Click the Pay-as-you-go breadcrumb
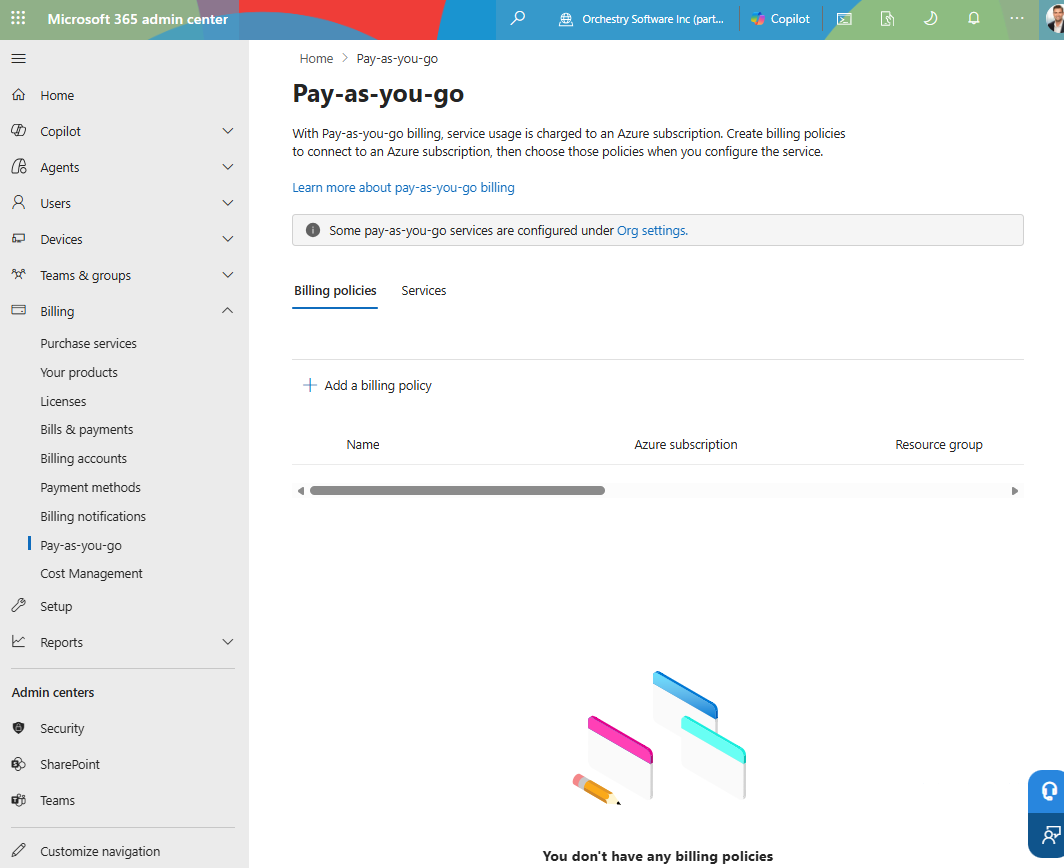 (397, 58)
